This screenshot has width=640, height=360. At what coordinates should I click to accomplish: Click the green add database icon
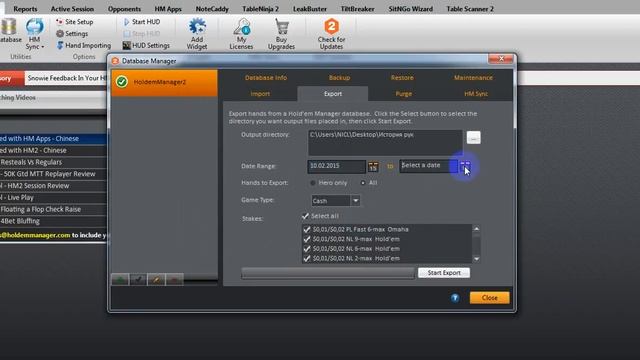pos(120,280)
